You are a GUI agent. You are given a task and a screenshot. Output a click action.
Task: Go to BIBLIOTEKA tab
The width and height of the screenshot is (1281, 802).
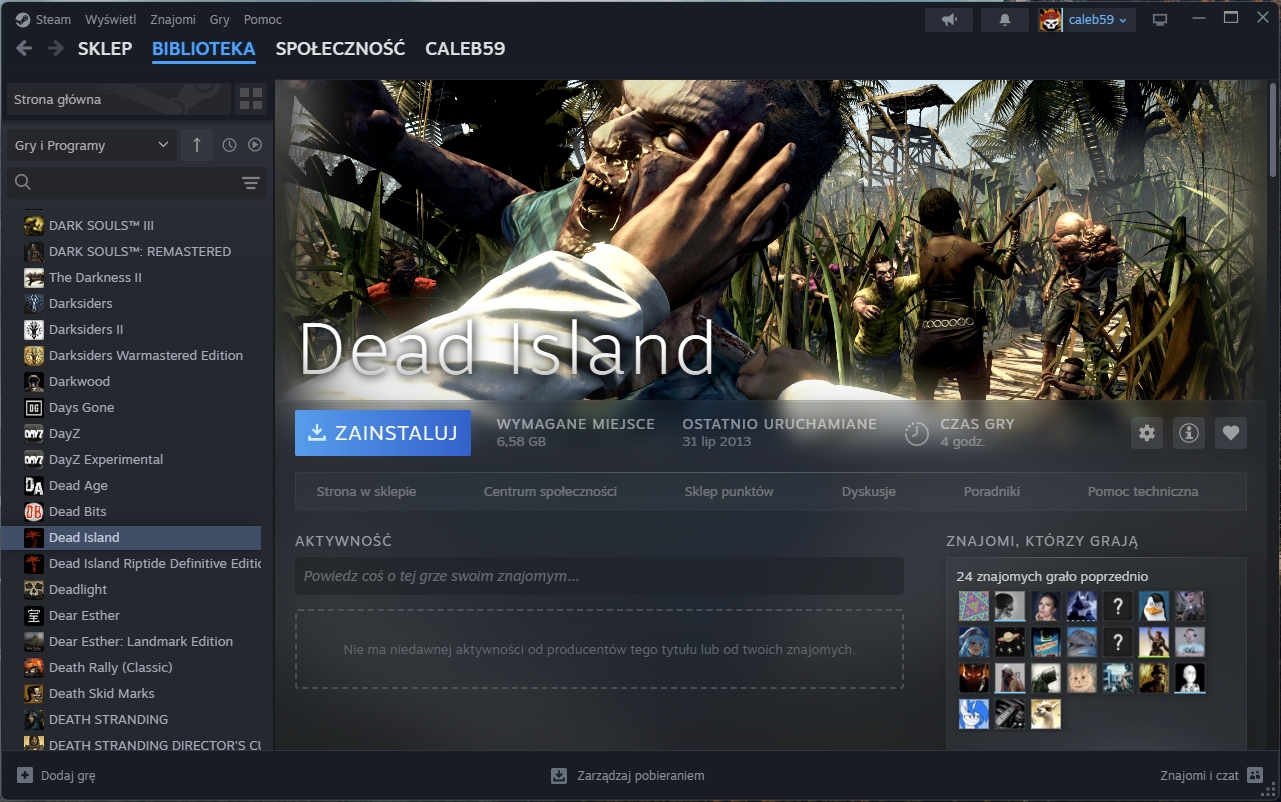[x=204, y=48]
